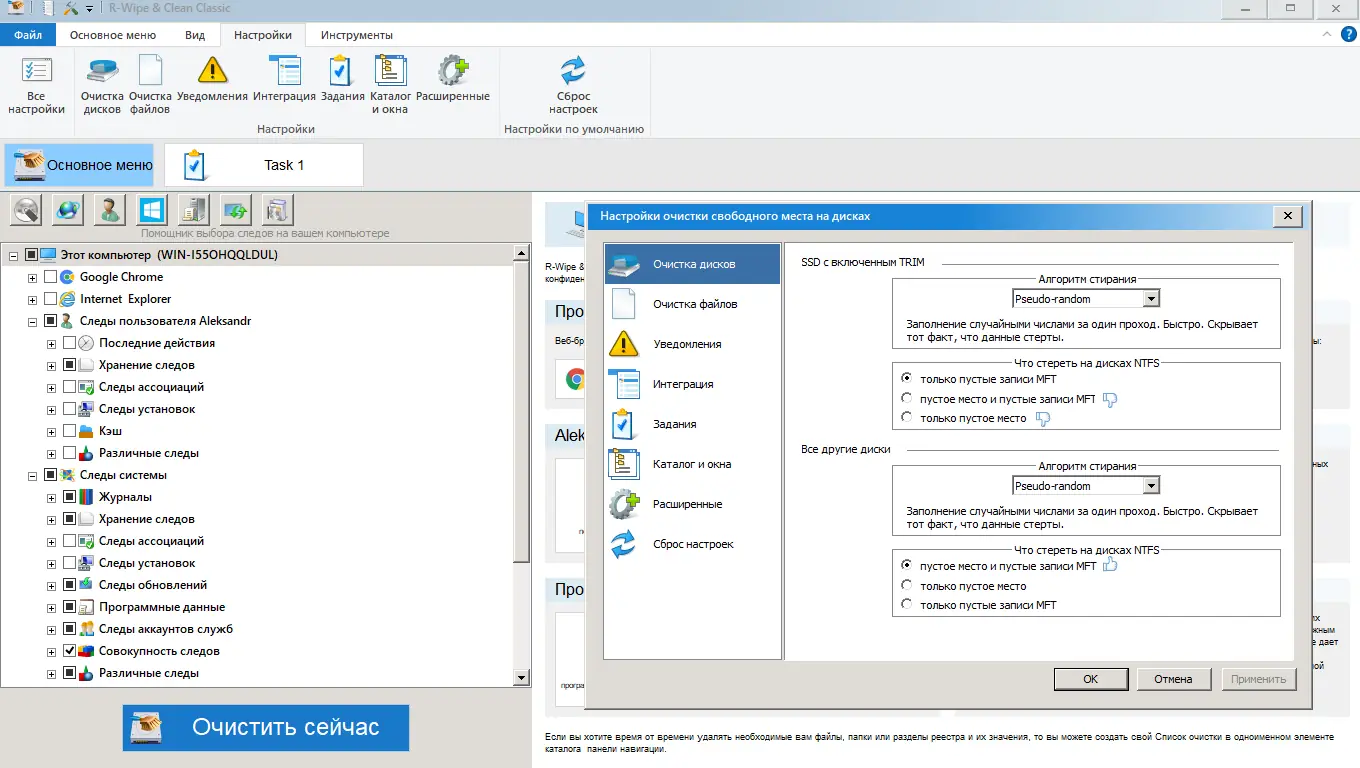The image size is (1360, 768).
Task: Select Каталог и окна in the dialog sidebar
Action: tap(692, 464)
